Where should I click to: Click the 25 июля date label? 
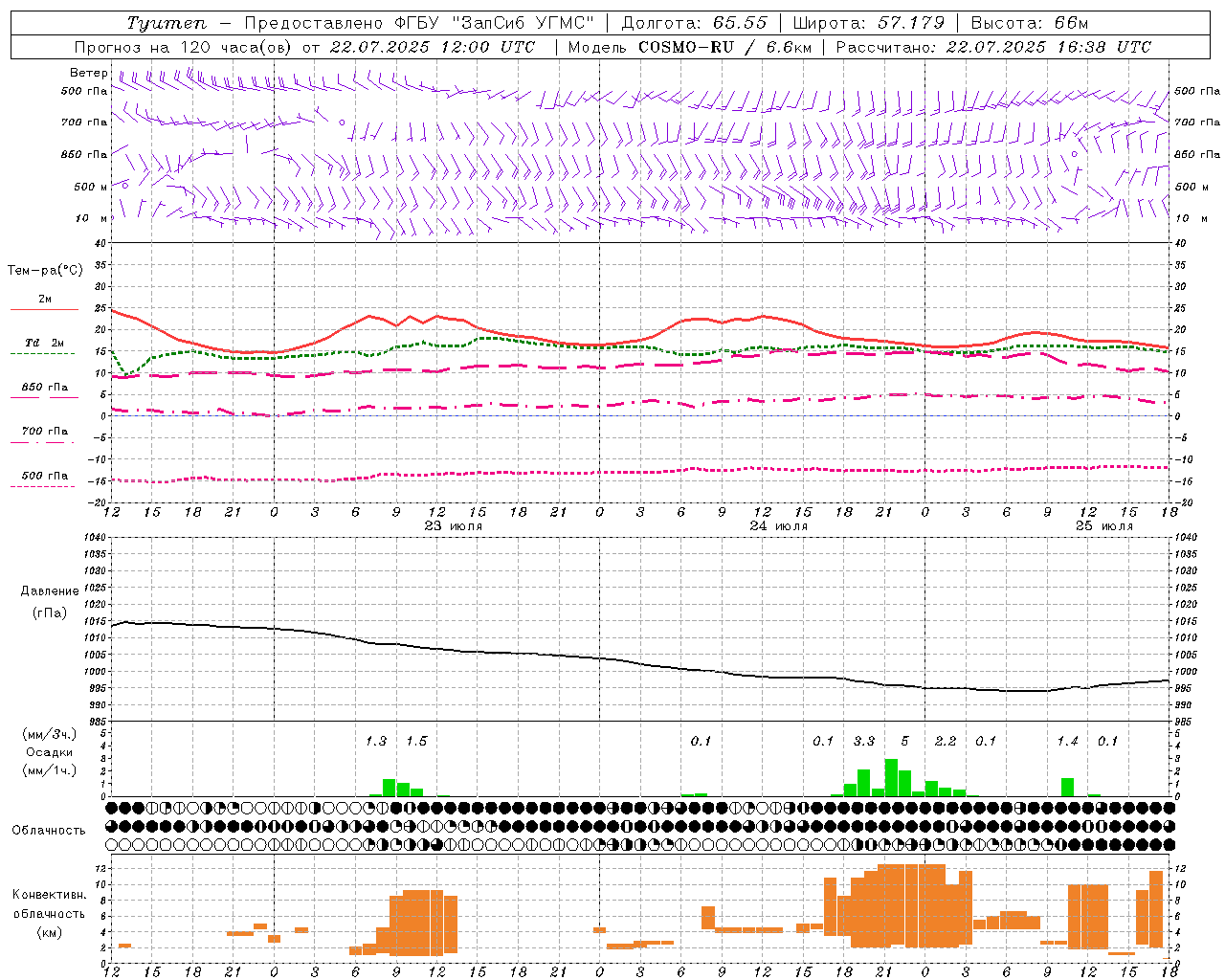pyautogui.click(x=1103, y=526)
